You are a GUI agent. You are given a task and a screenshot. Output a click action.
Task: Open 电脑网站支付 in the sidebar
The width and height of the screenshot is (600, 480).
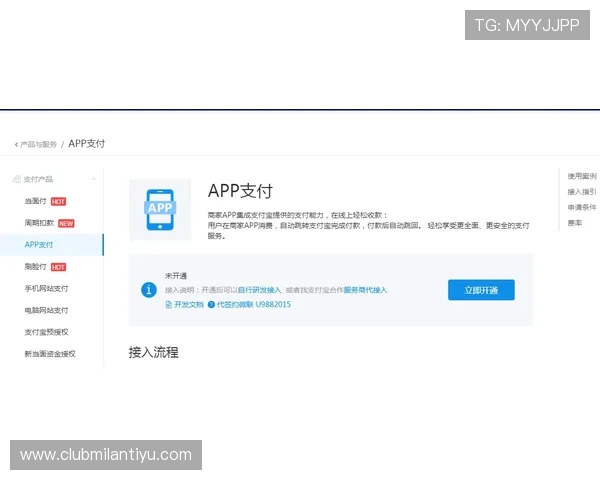[x=46, y=310]
